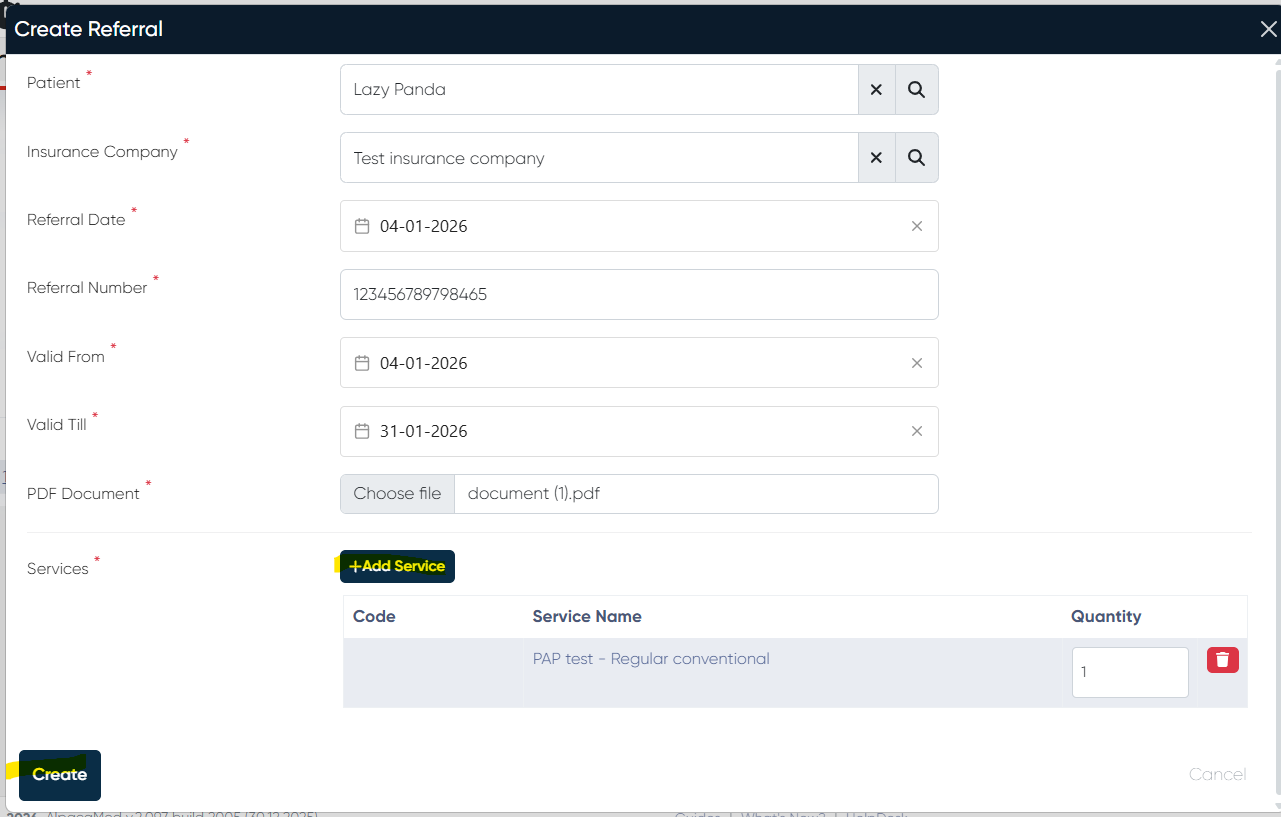Select the PAP test - Regular conventional row
1281x817 pixels.
click(x=651, y=659)
